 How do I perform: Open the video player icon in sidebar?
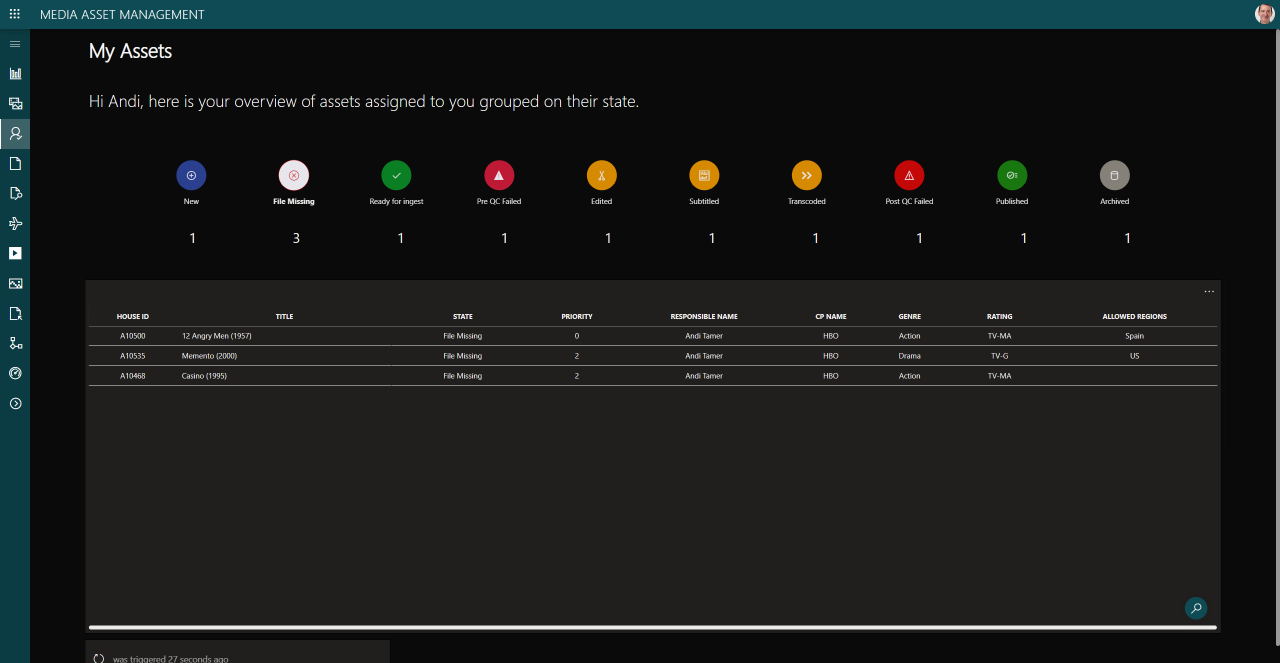[x=14, y=253]
